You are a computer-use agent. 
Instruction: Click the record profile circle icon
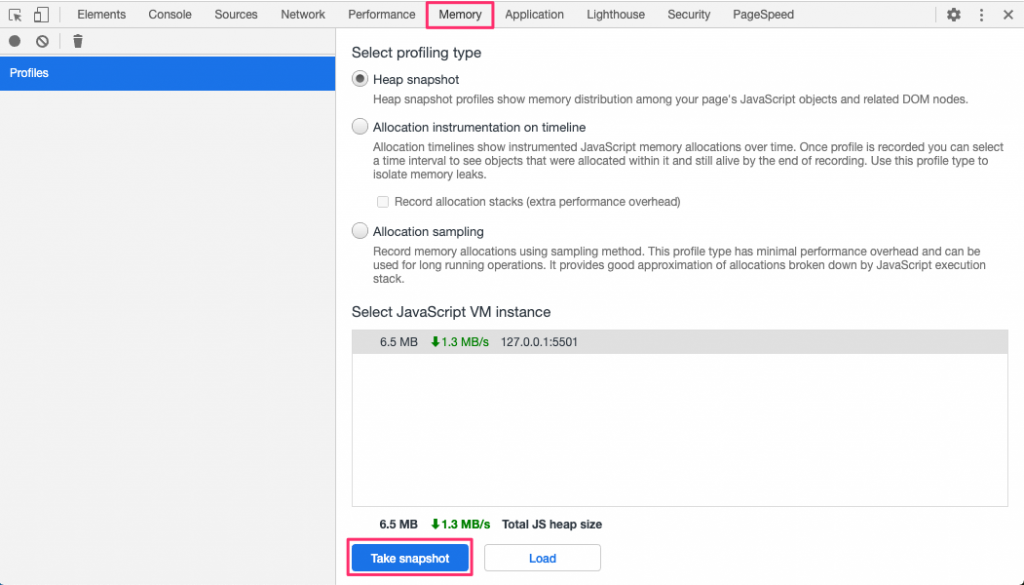(x=14, y=41)
